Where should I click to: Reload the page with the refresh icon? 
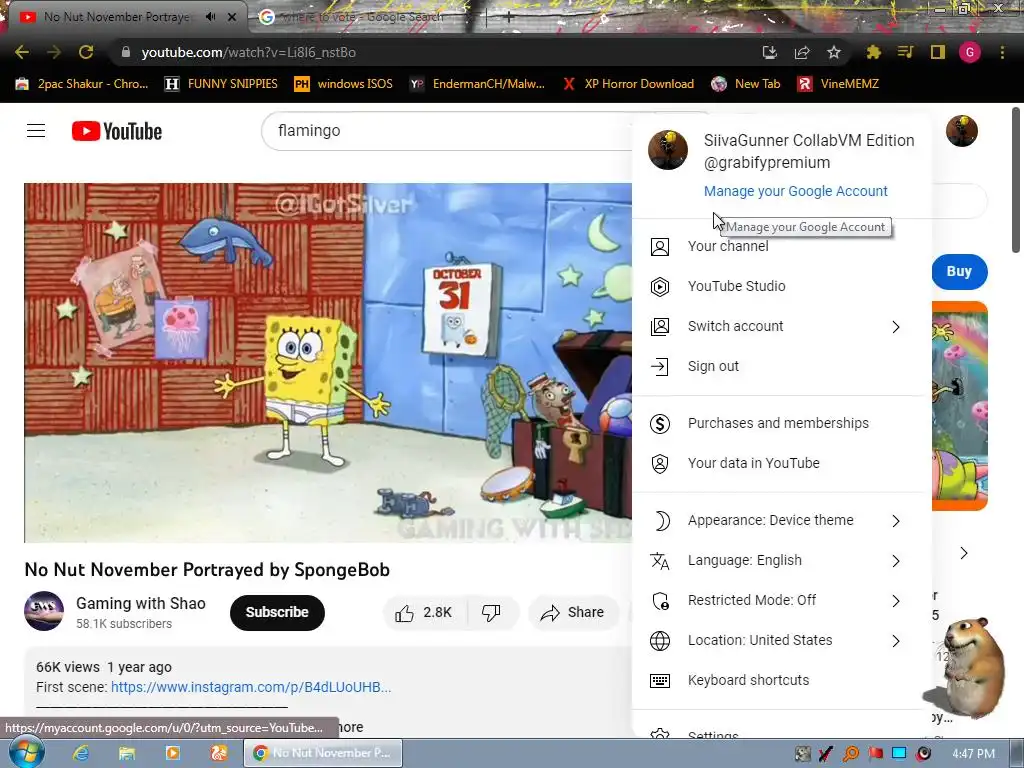click(86, 52)
